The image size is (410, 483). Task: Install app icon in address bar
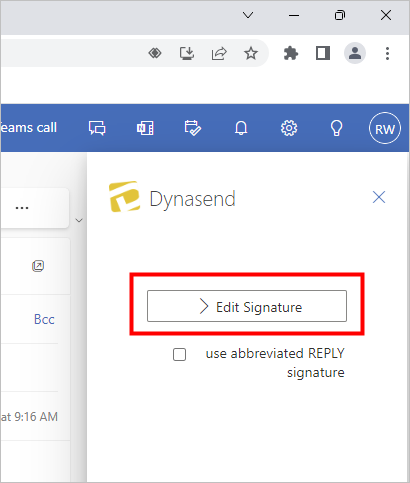pyautogui.click(x=187, y=53)
